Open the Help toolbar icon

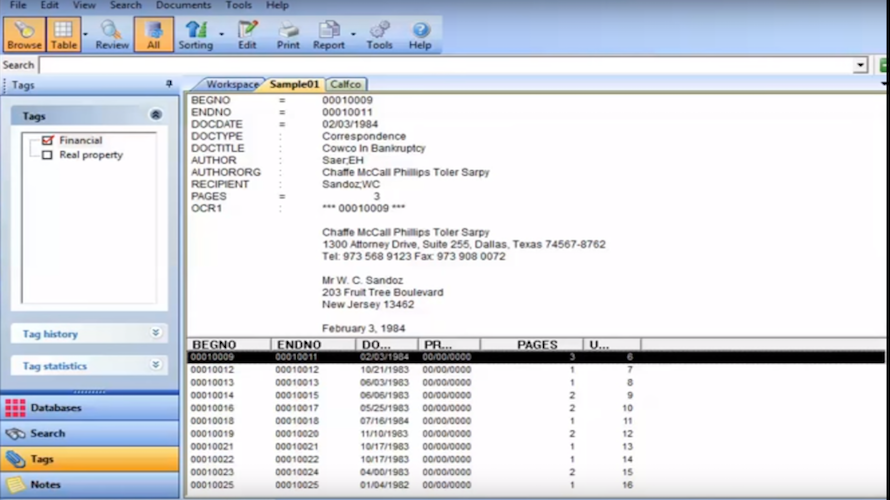pyautogui.click(x=420, y=34)
